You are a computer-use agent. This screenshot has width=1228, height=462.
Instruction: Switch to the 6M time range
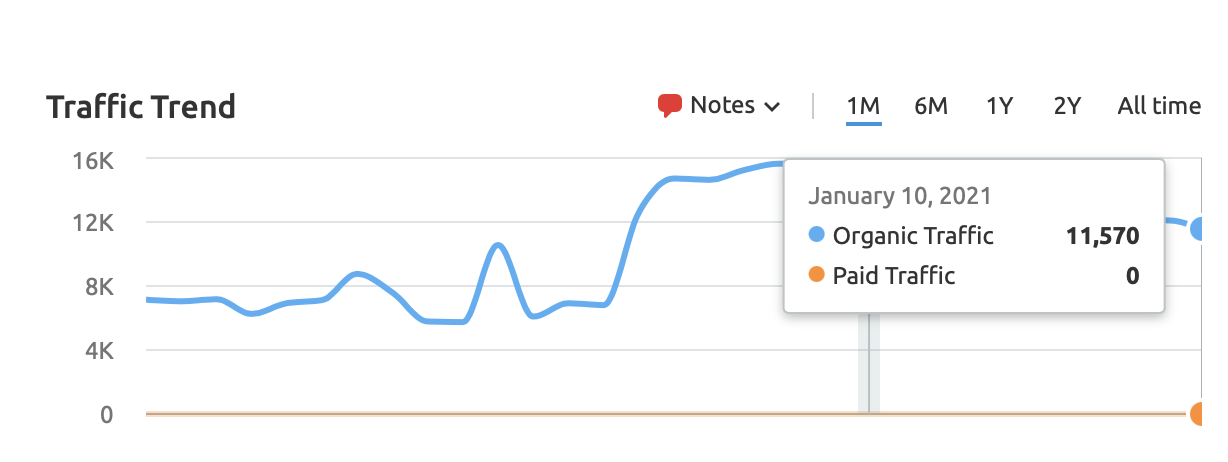click(930, 106)
